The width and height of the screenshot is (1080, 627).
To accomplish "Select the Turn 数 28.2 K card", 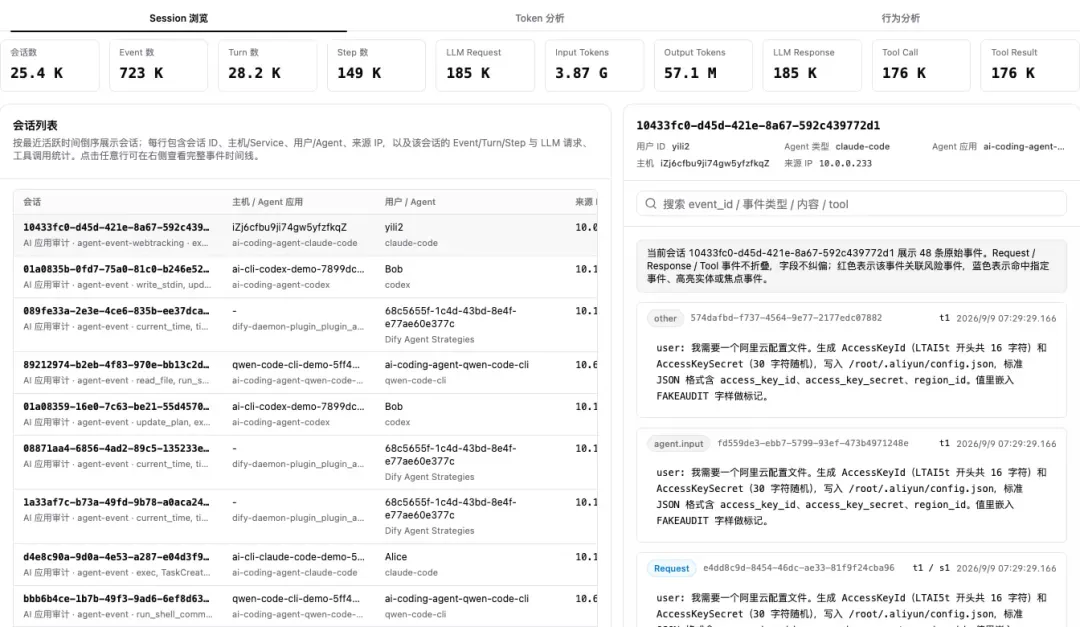I will coord(267,65).
